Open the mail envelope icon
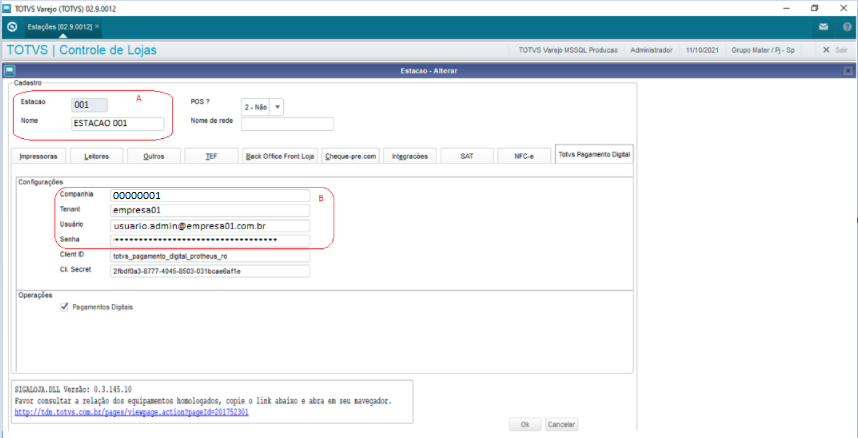858x438 pixels. click(x=823, y=27)
